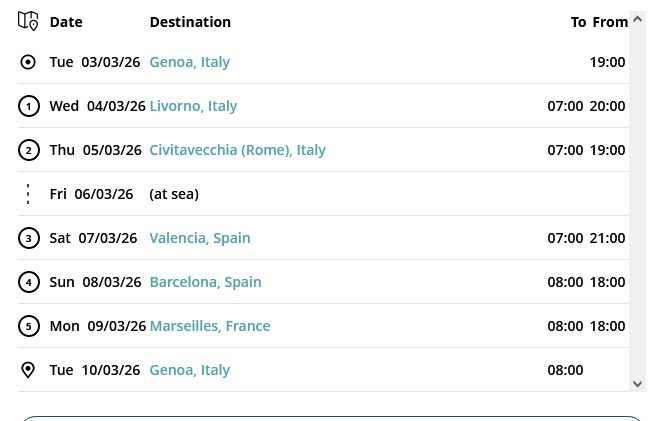Click the departure point icon for Genoa
This screenshot has width=650, height=421.
28,62
